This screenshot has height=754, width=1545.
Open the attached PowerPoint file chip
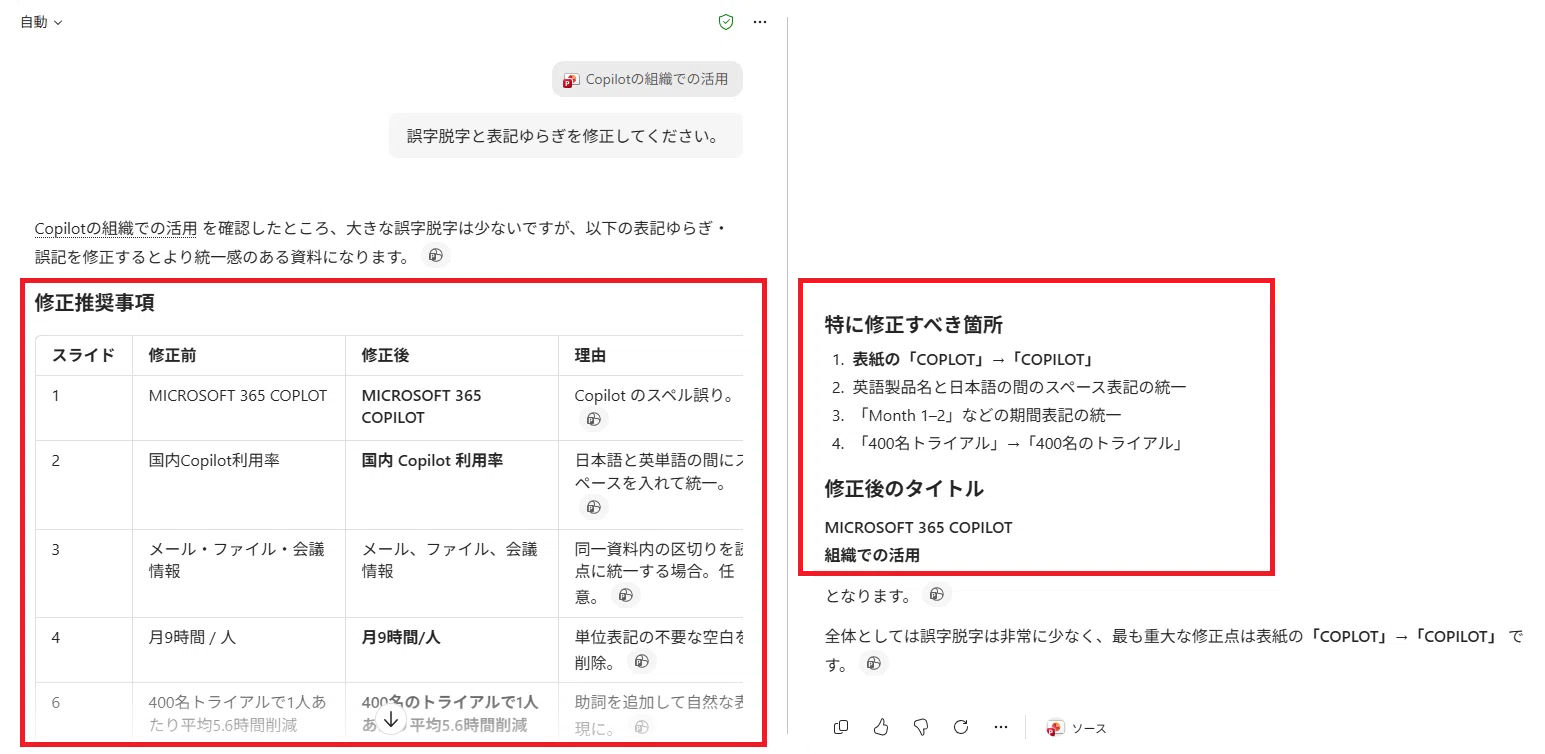(647, 79)
